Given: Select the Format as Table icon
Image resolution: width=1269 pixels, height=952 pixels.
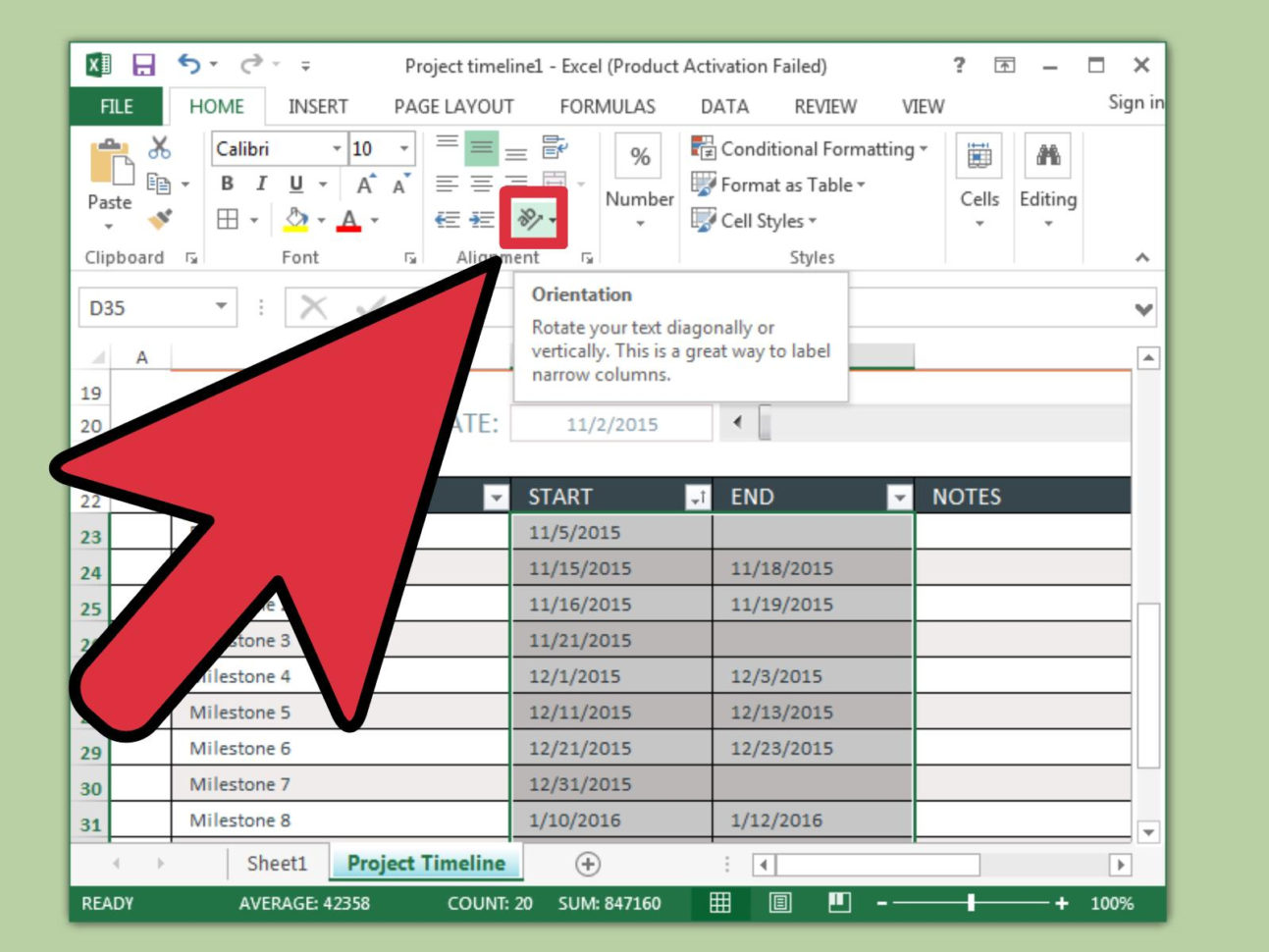Looking at the screenshot, I should coord(704,184).
